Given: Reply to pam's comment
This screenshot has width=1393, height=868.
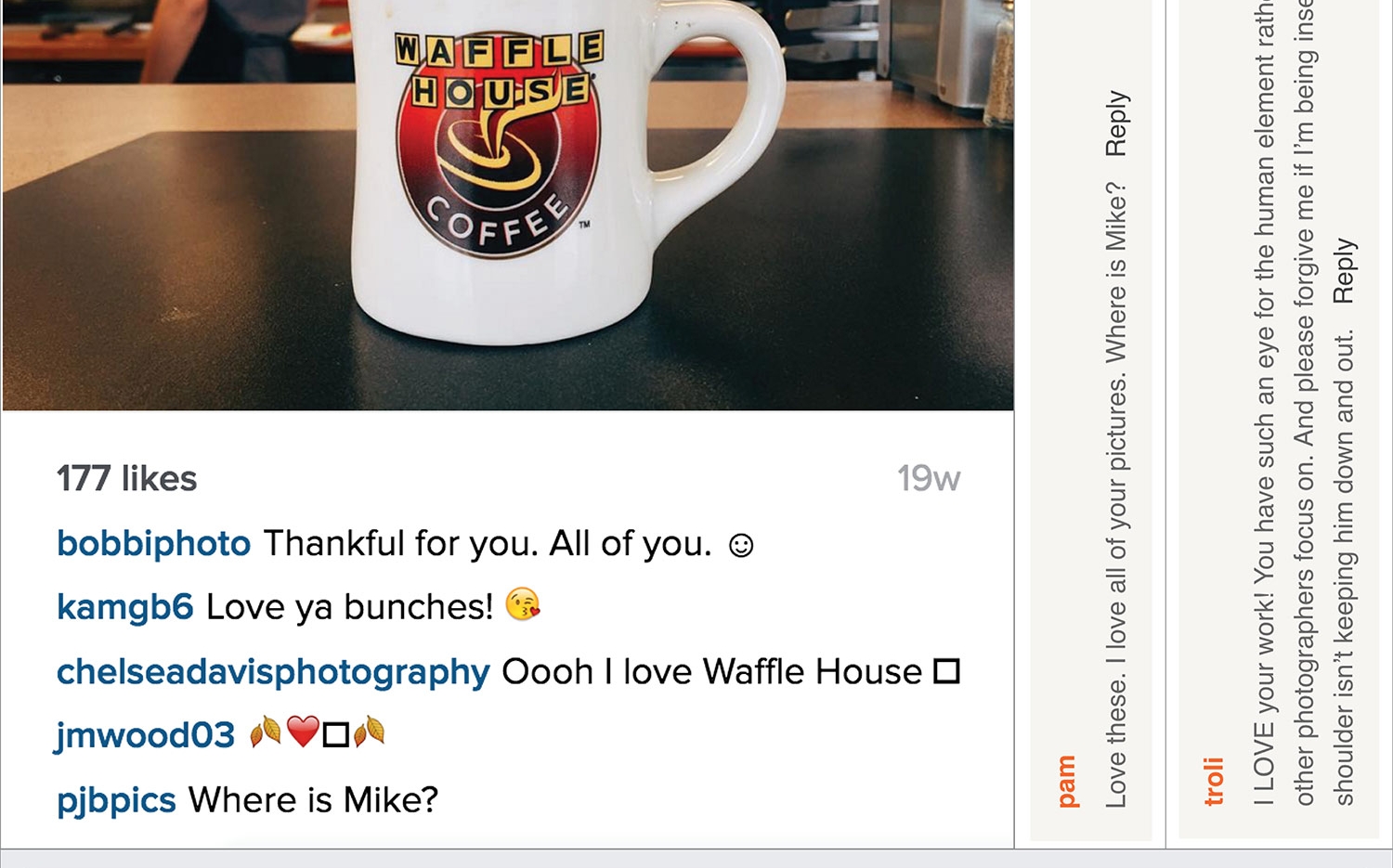Looking at the screenshot, I should pyautogui.click(x=1116, y=123).
